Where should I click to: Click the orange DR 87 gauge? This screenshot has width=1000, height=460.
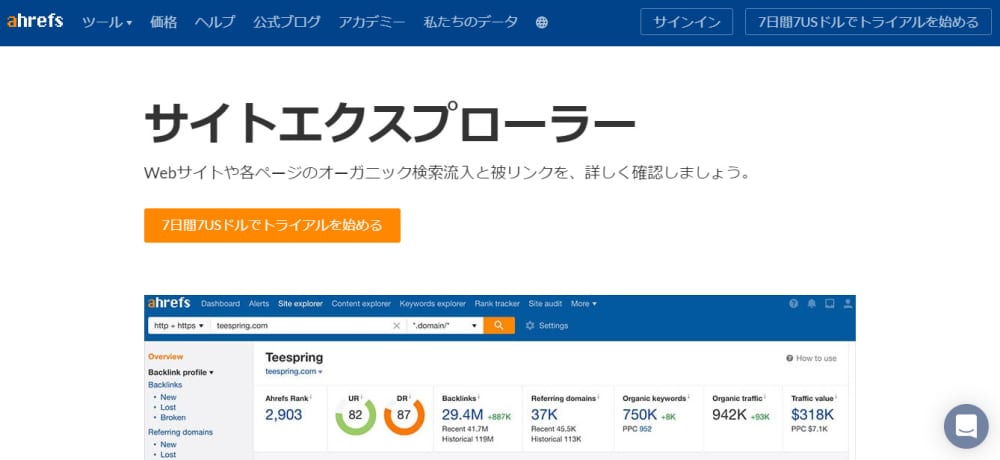404,415
